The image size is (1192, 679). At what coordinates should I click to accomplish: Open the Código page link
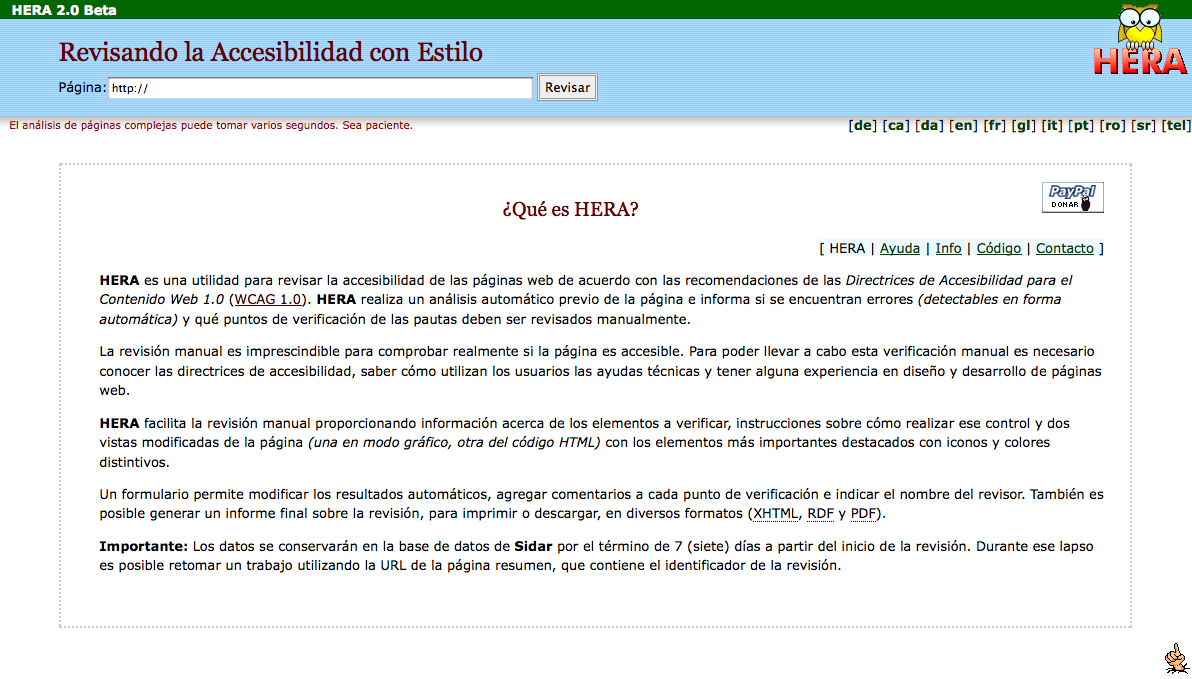(998, 248)
